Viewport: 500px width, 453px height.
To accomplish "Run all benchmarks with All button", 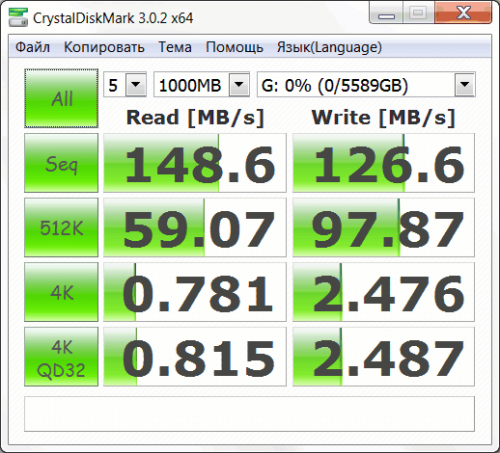I will point(61,98).
